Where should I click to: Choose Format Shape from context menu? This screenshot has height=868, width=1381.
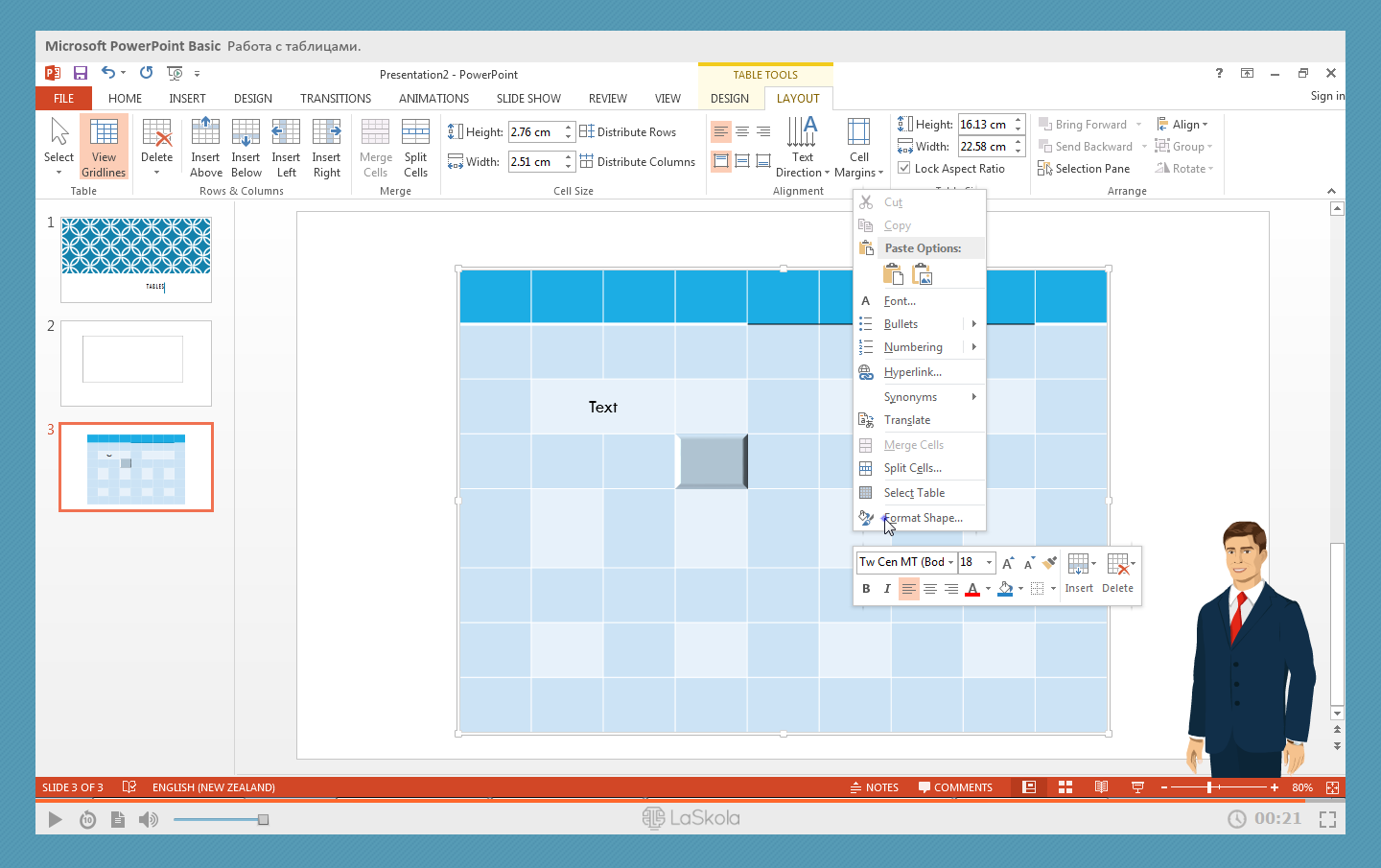923,518
